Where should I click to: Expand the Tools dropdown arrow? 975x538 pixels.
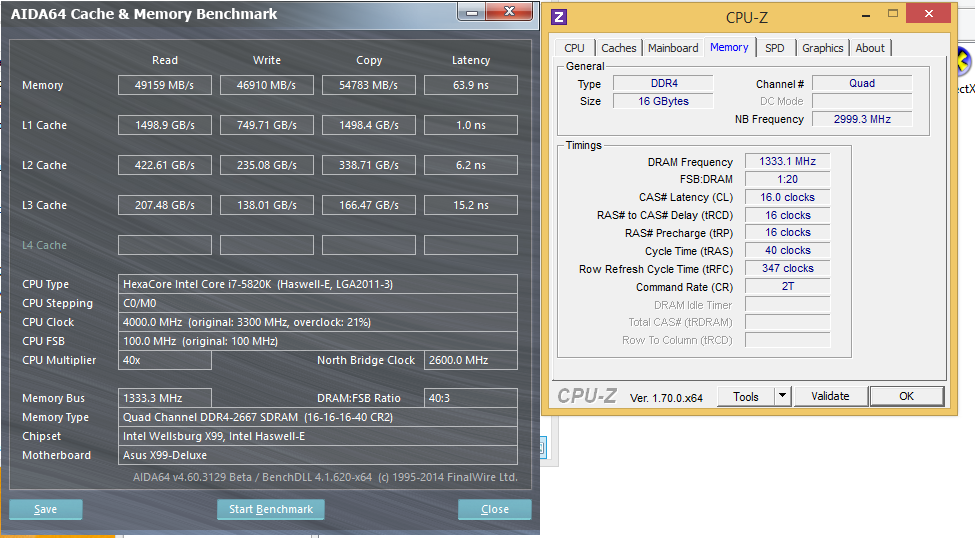782,396
